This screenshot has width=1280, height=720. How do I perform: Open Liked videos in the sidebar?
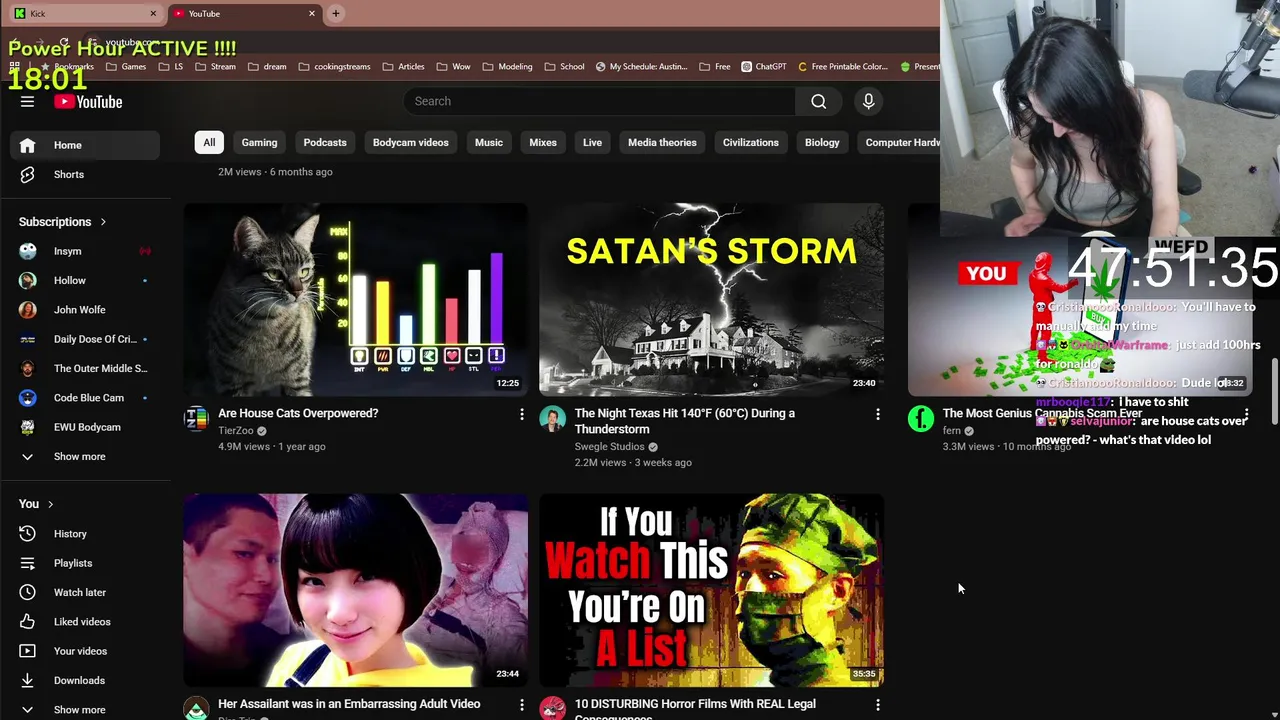pyautogui.click(x=86, y=622)
